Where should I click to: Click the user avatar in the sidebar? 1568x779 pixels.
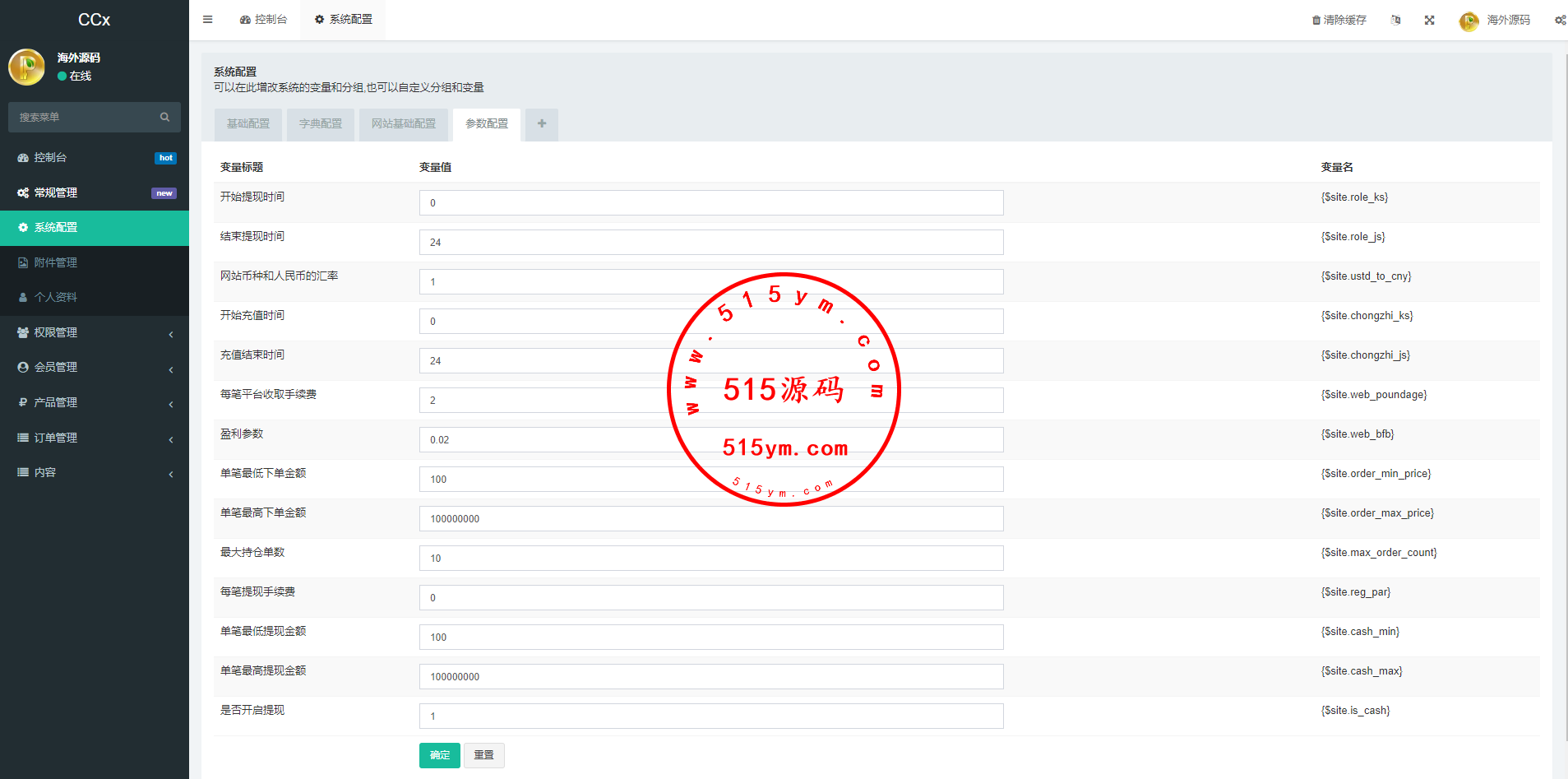pyautogui.click(x=26, y=67)
